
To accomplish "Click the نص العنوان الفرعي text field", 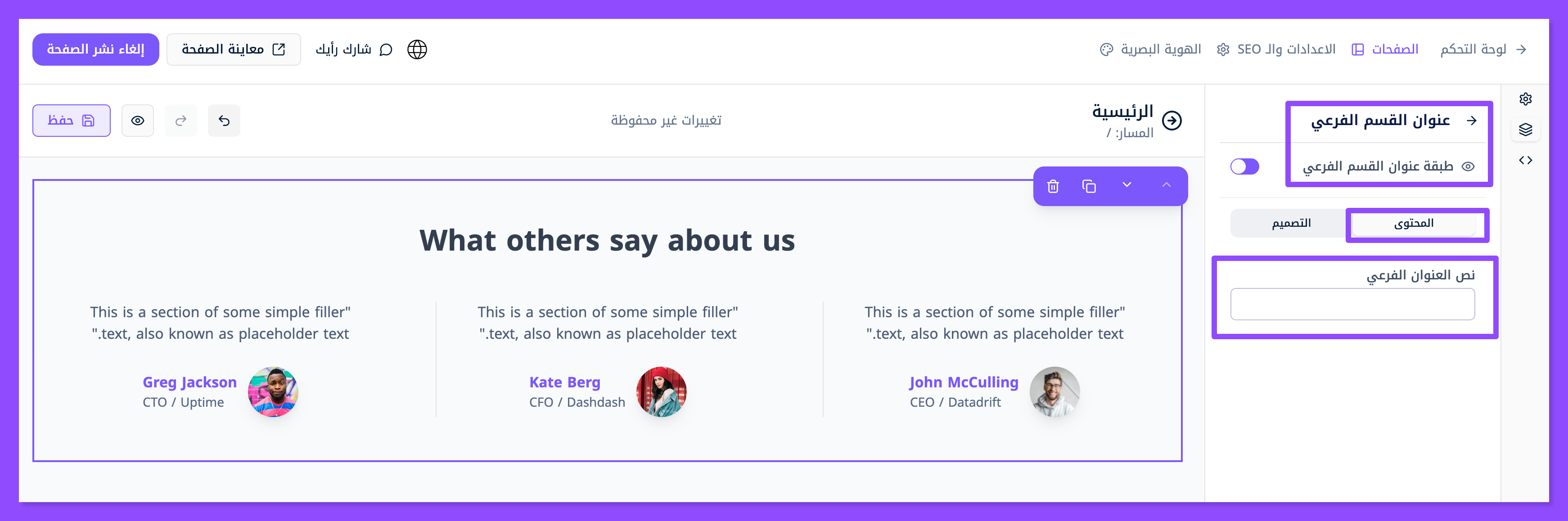I will (x=1352, y=304).
